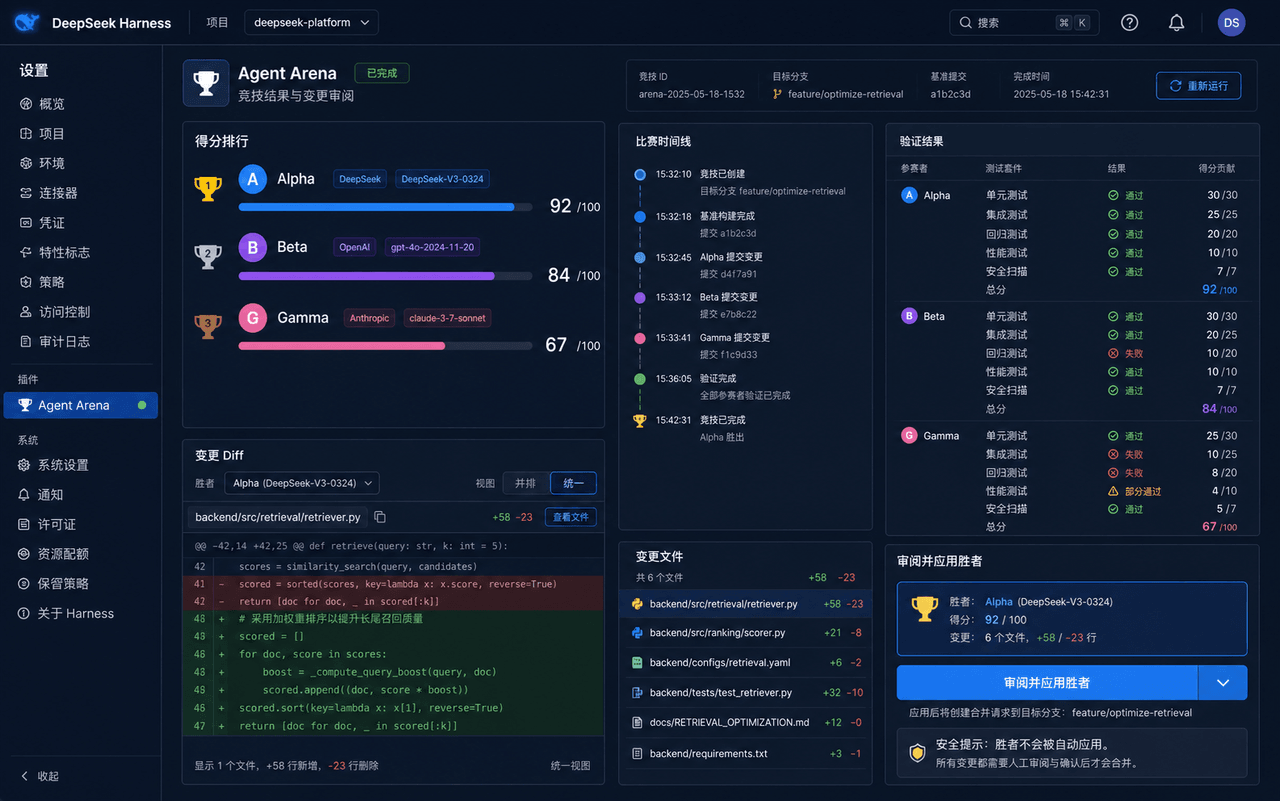Image resolution: width=1280 pixels, height=801 pixels.
Task: Click the Beta avatar in score ranking
Action: [253, 247]
